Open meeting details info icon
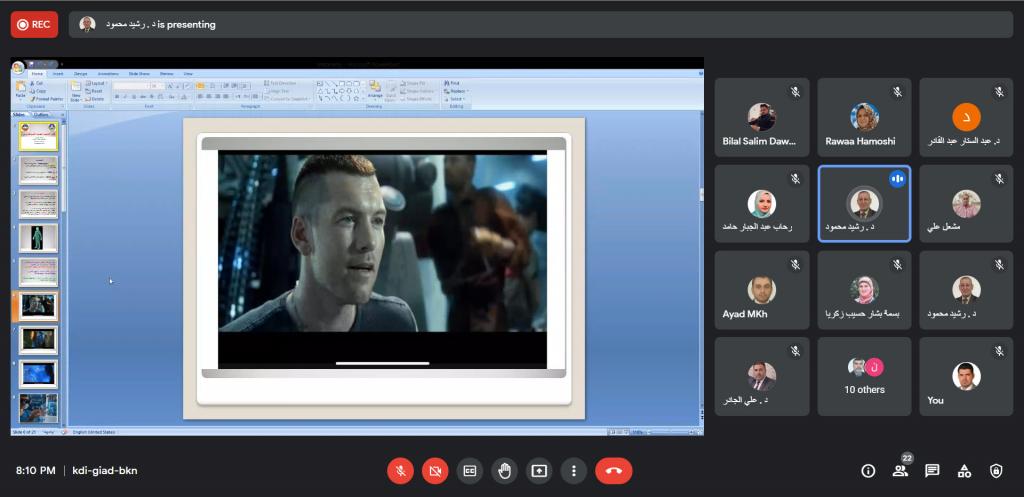1024x497 pixels. tap(868, 471)
